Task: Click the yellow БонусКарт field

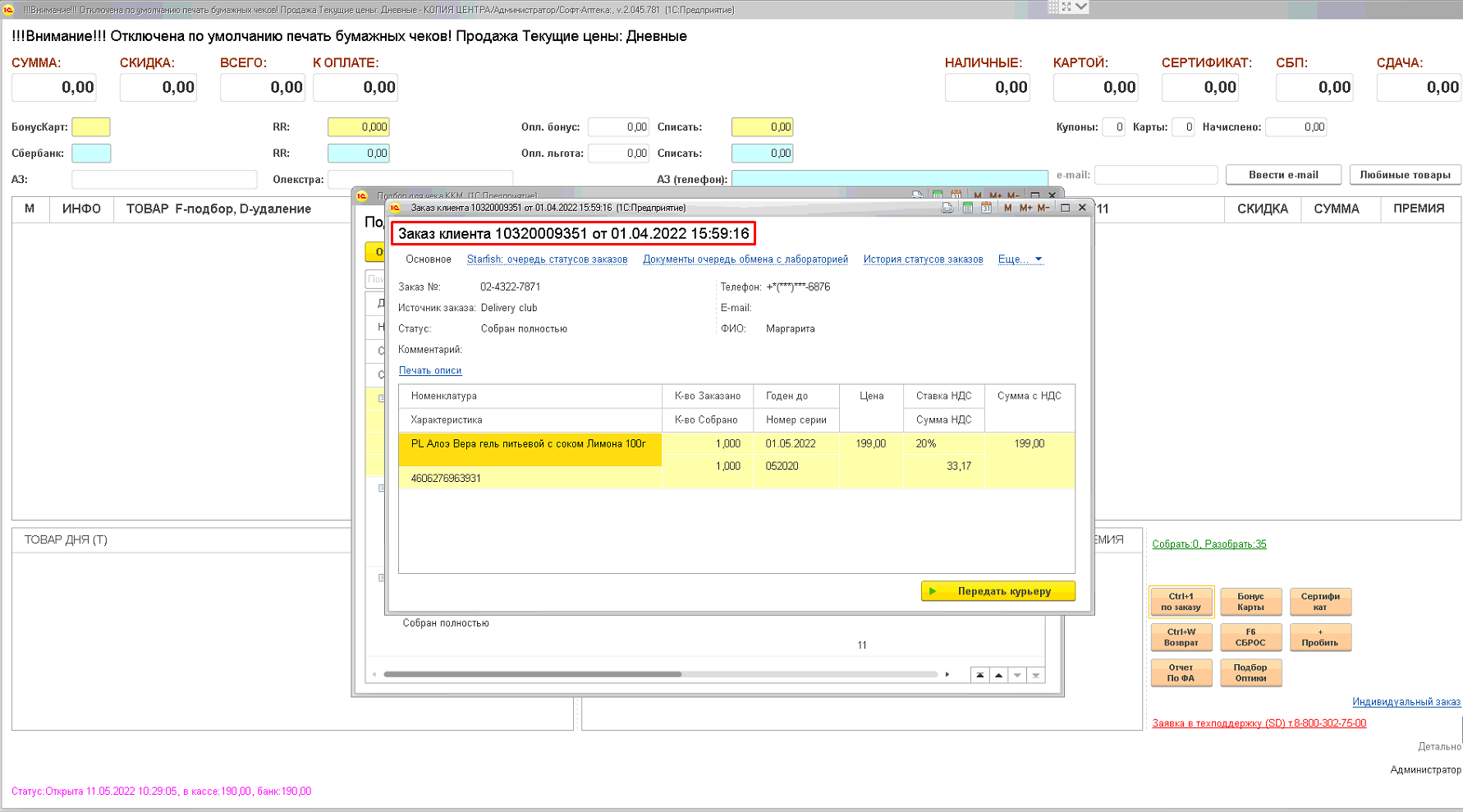Action: (x=91, y=127)
